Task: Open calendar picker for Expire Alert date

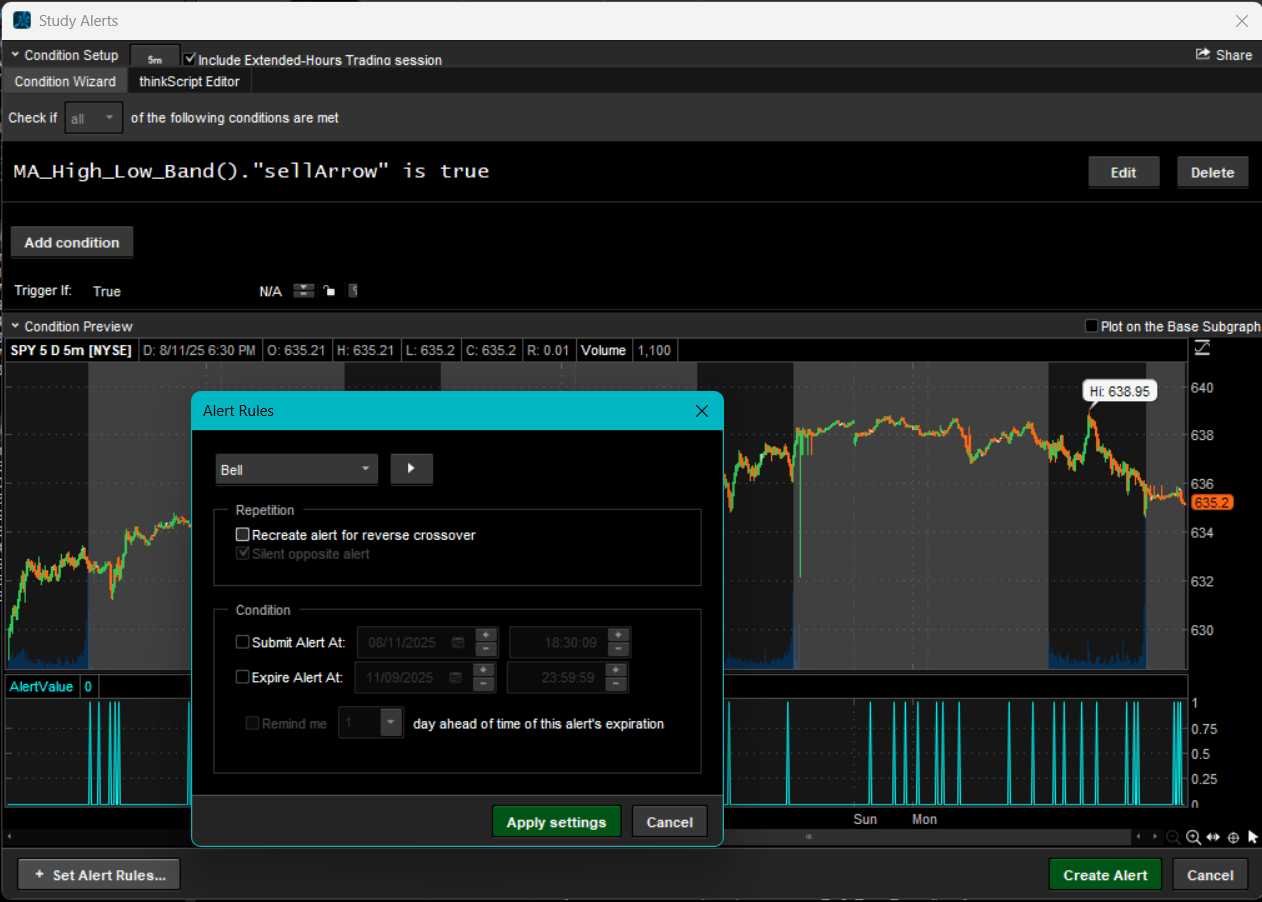Action: point(455,677)
